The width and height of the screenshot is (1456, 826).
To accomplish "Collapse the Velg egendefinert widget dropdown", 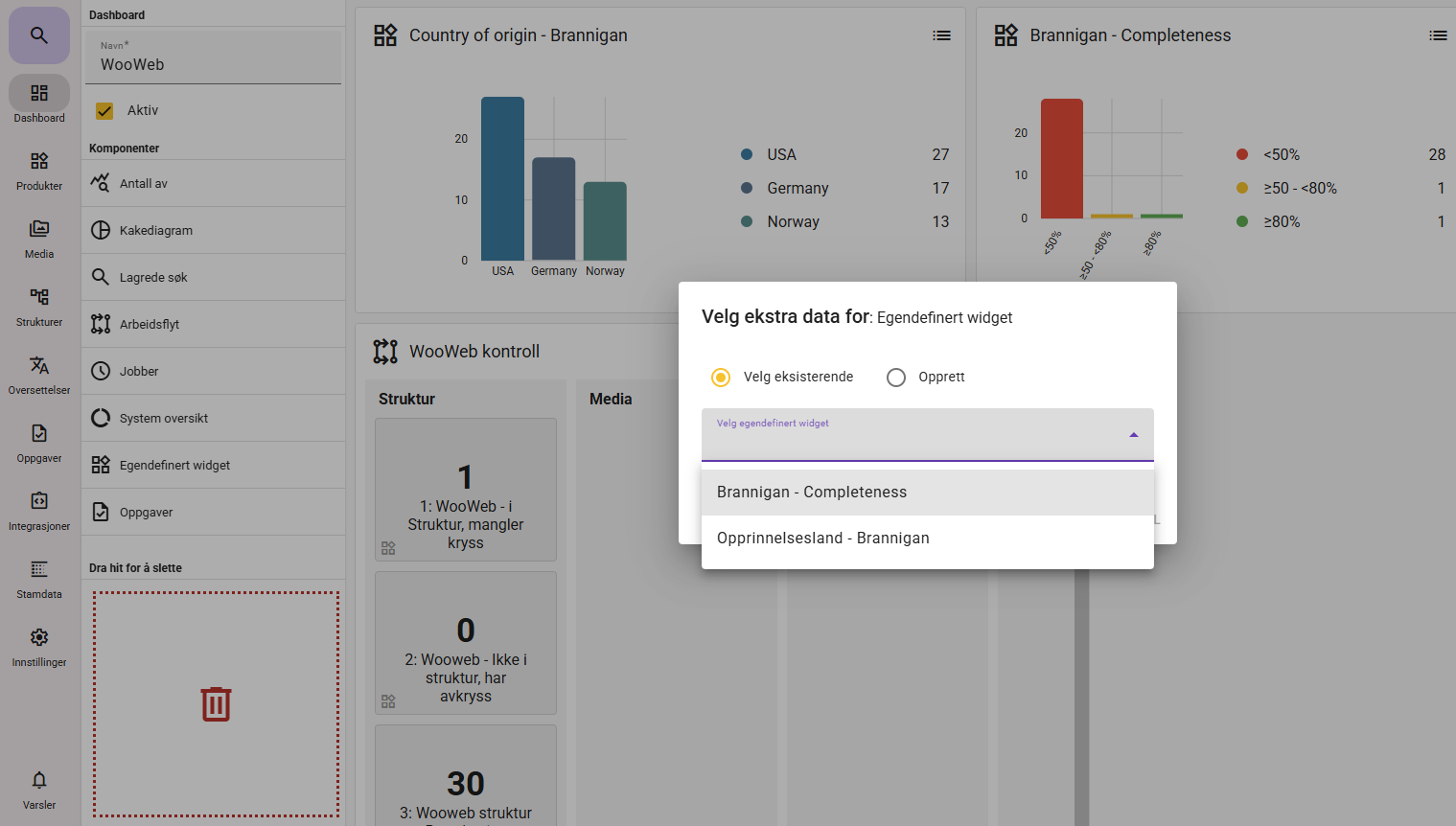I will point(1134,435).
